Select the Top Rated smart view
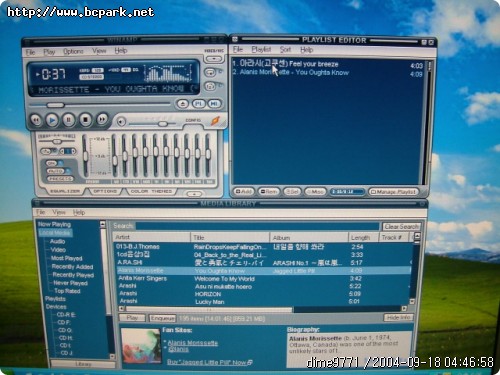The width and height of the screenshot is (500, 375). coord(67,291)
